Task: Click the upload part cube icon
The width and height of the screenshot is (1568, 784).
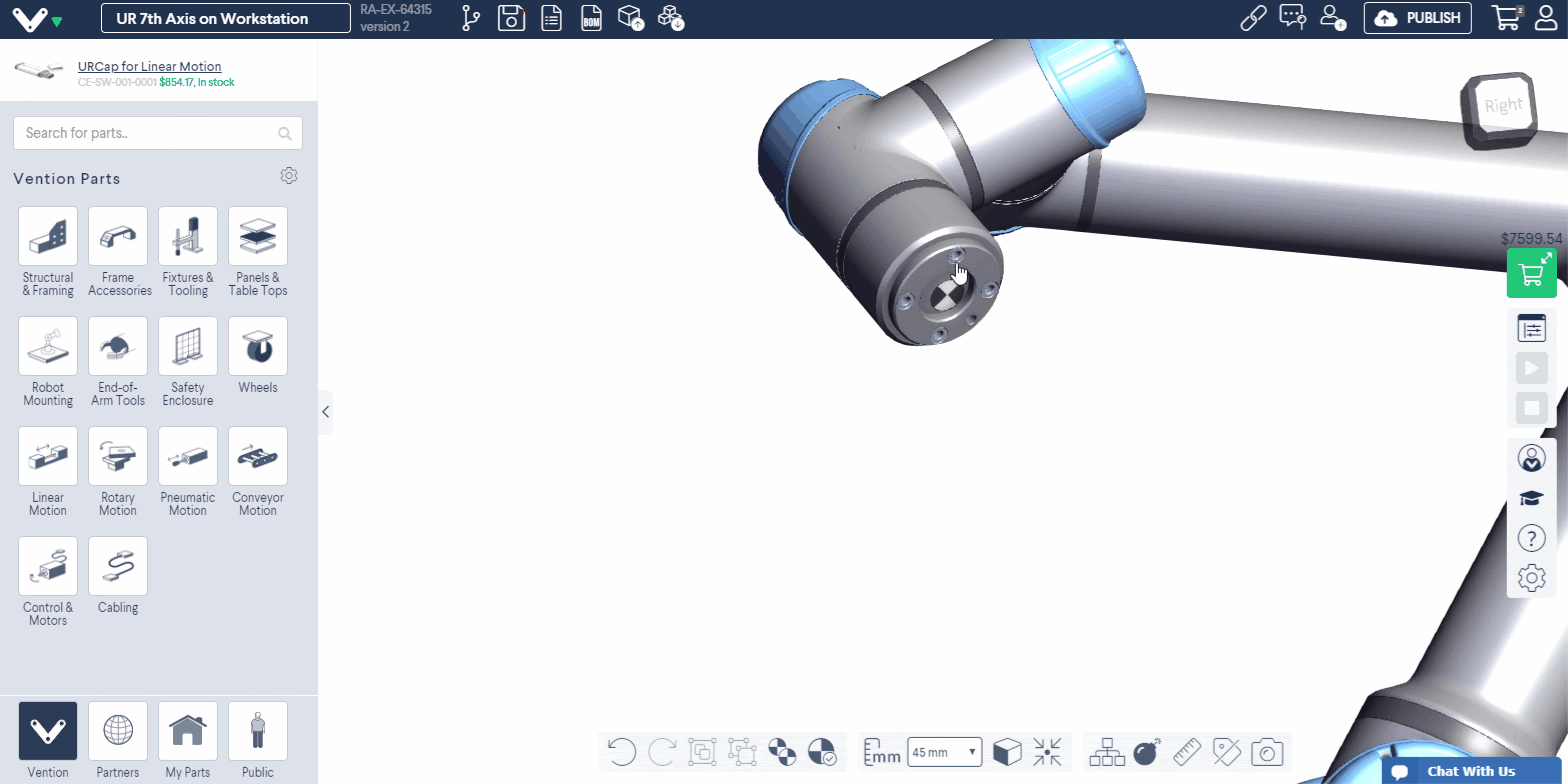Action: pos(630,18)
